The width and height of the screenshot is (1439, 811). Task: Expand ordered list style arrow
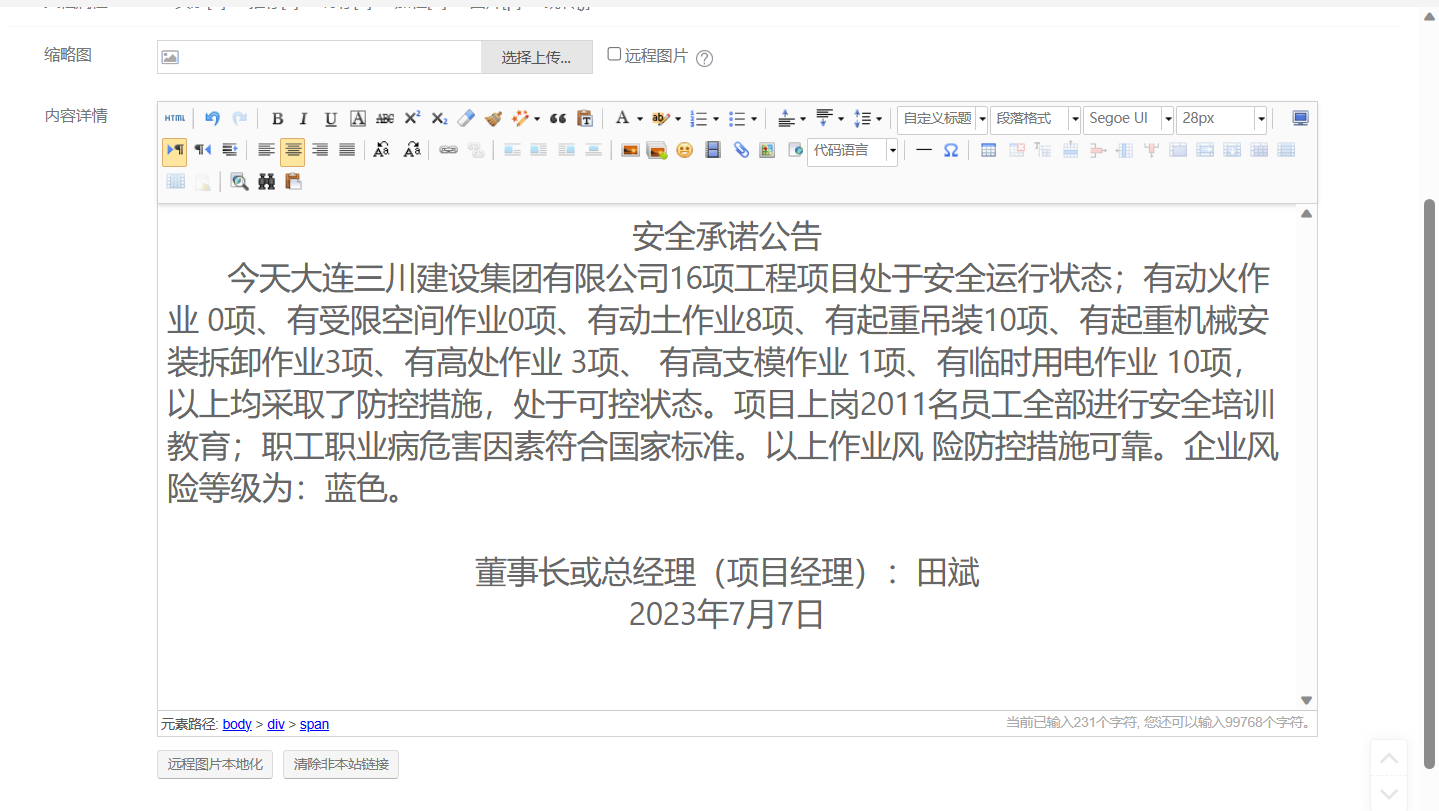(715, 119)
